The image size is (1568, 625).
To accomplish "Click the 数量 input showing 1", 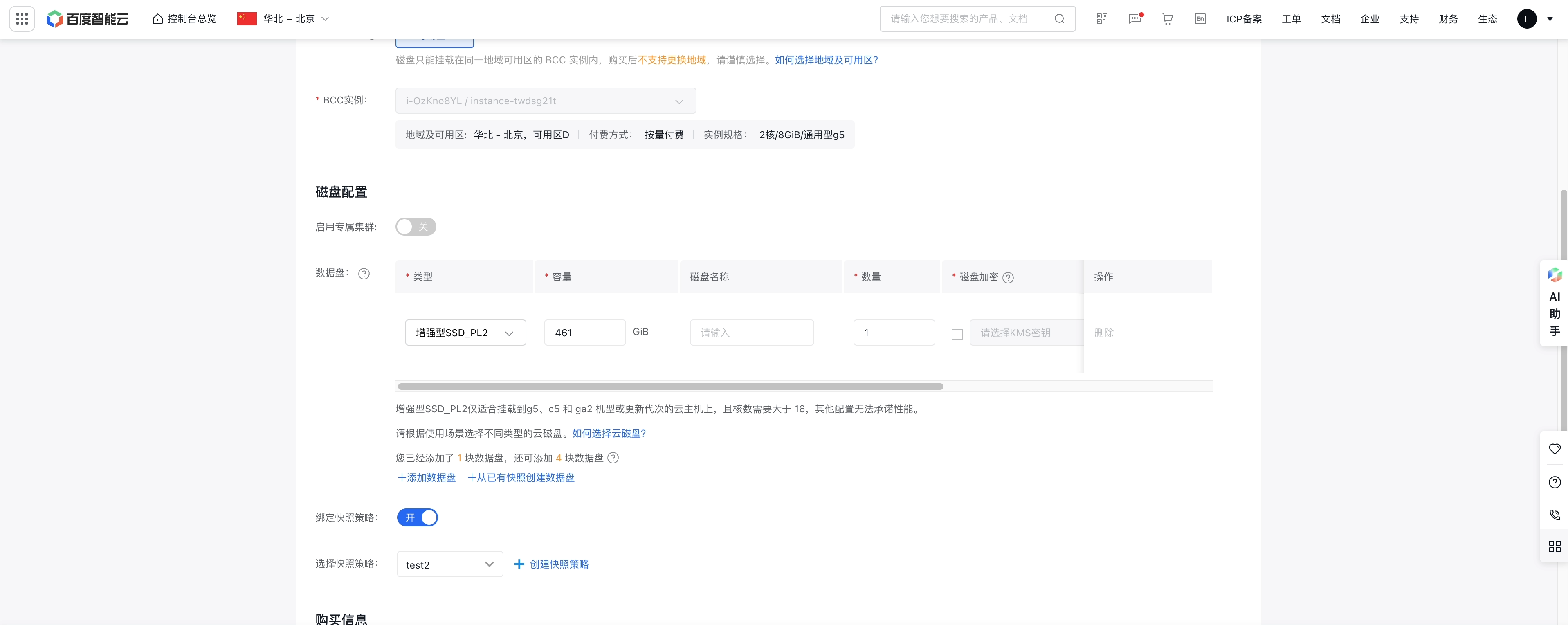I will tap(894, 332).
